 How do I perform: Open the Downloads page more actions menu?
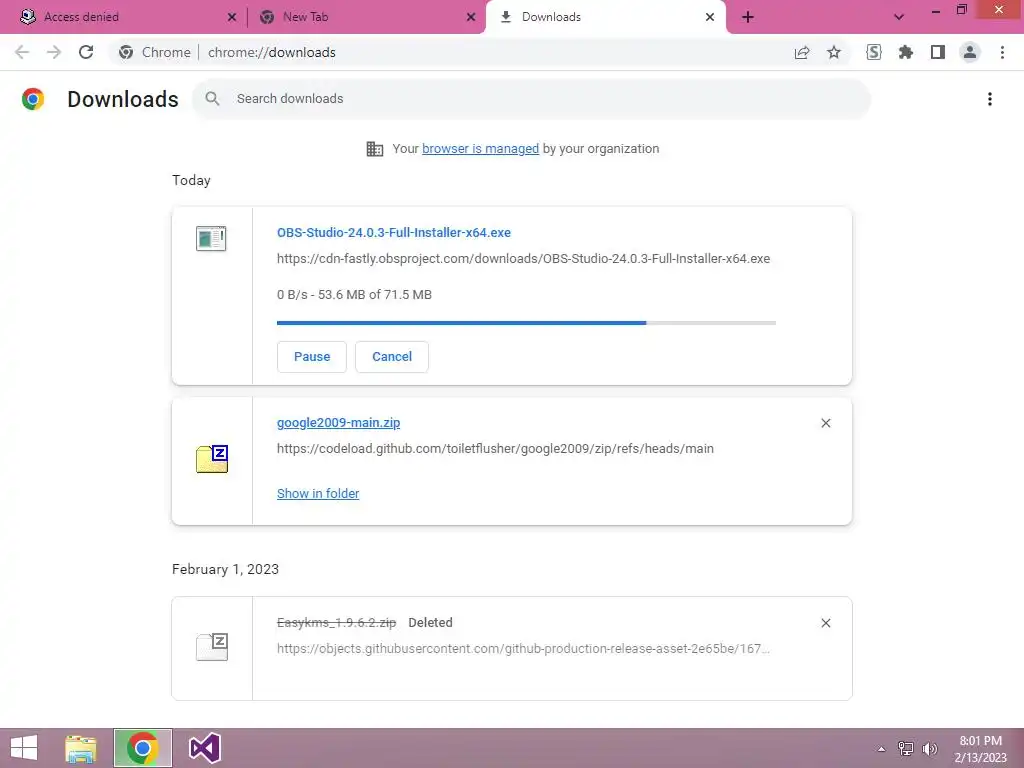pyautogui.click(x=990, y=99)
